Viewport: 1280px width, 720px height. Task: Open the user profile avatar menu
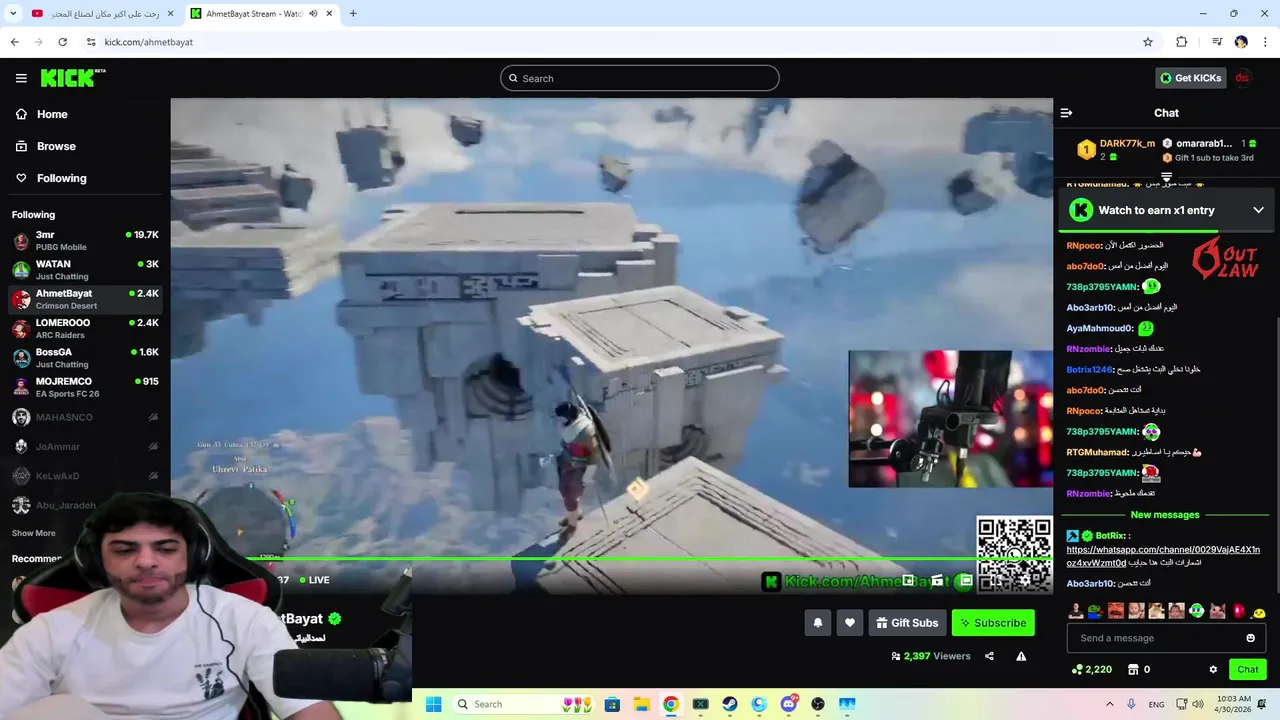click(1242, 78)
